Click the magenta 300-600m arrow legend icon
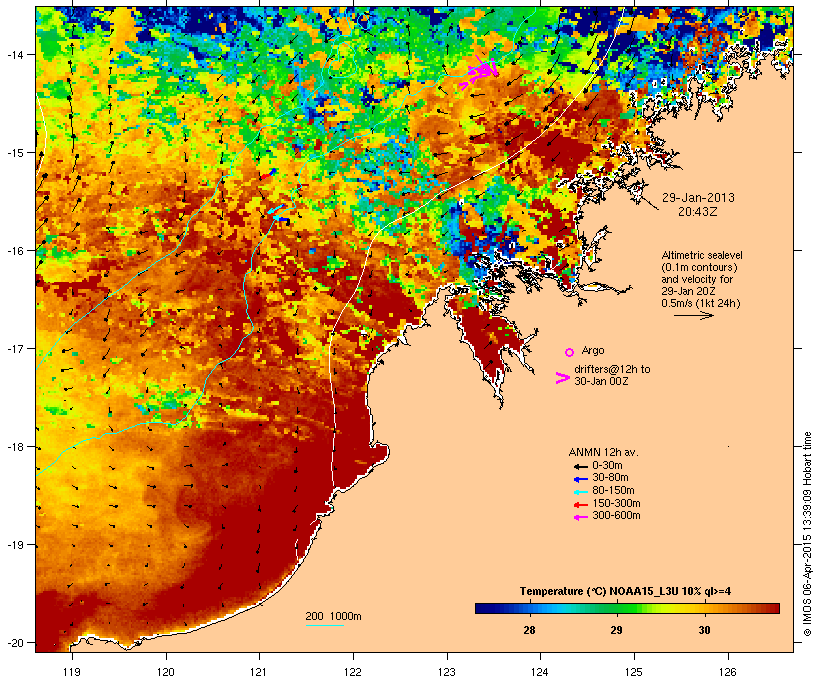The image size is (820, 680). [x=580, y=517]
